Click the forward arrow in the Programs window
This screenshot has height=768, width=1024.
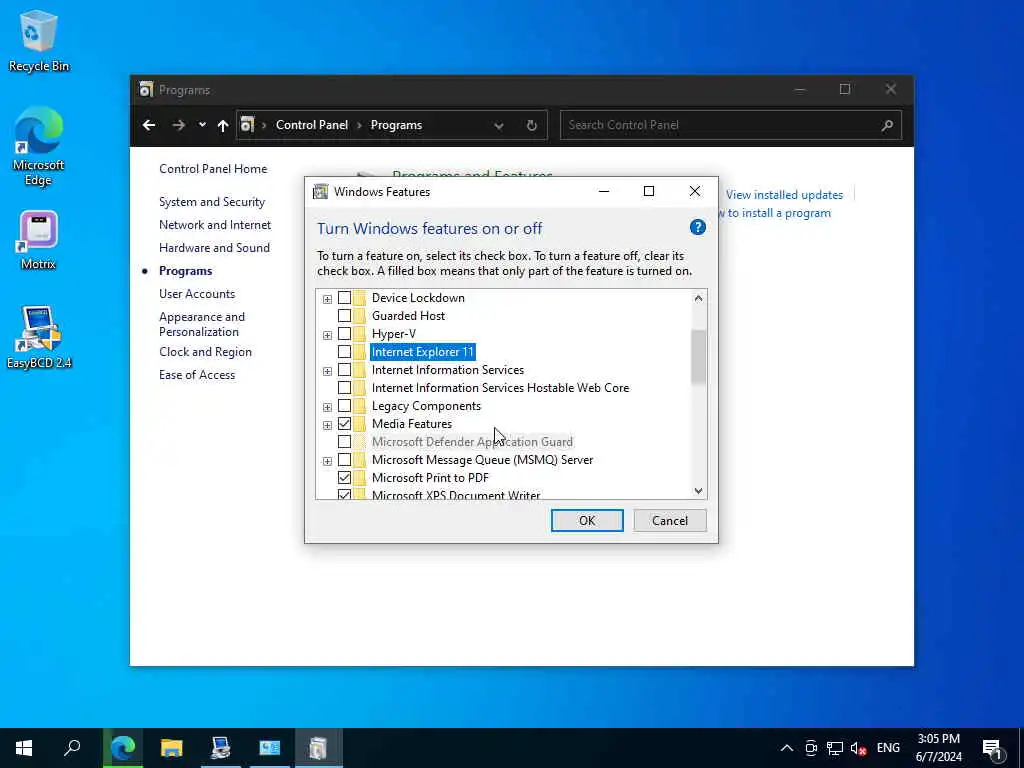178,125
